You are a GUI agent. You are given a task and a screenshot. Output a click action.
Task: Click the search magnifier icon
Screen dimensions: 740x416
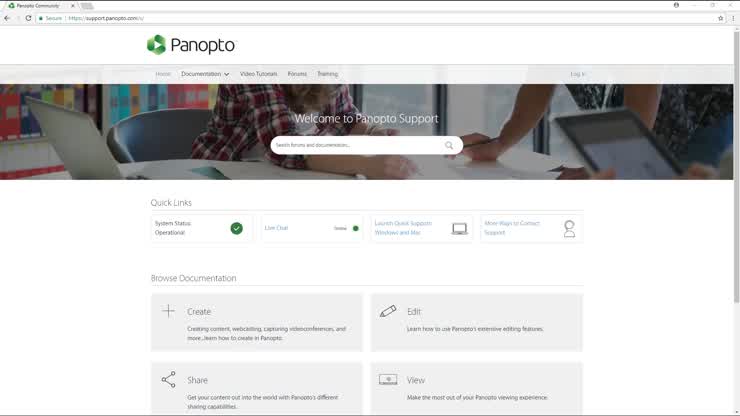pyautogui.click(x=449, y=145)
